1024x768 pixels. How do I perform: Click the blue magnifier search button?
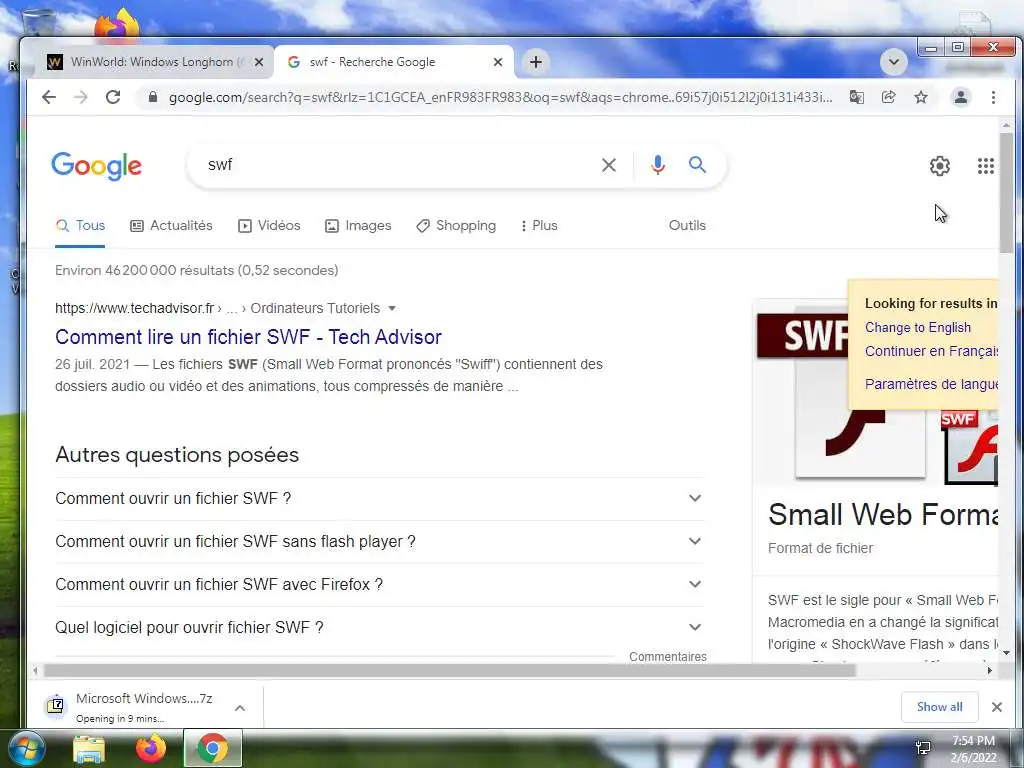pos(697,165)
